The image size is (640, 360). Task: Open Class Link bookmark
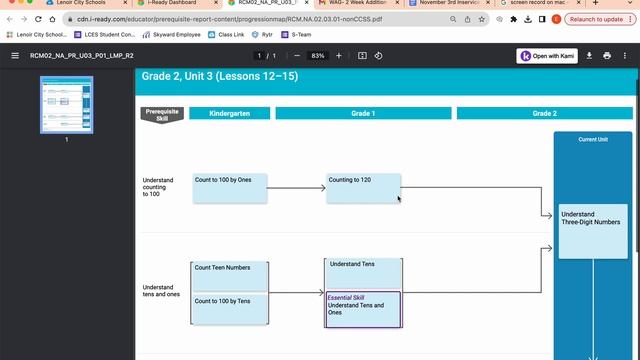[x=226, y=35]
